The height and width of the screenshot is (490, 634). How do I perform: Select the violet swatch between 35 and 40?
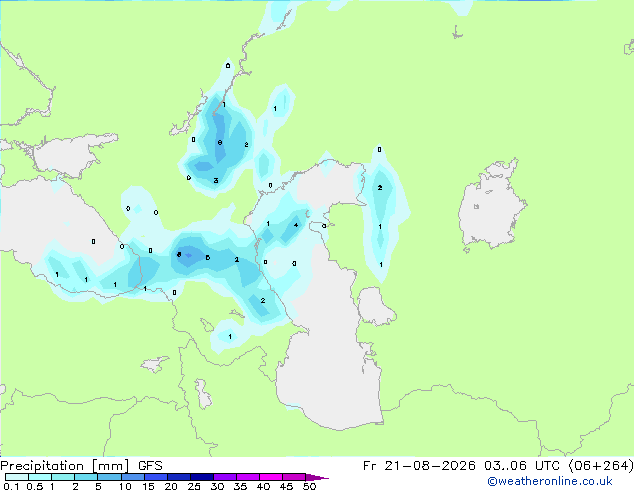click(x=248, y=477)
